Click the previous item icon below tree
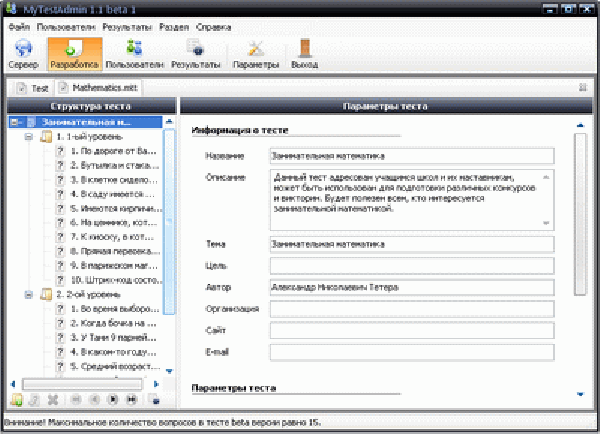600x434 pixels. tap(95, 400)
